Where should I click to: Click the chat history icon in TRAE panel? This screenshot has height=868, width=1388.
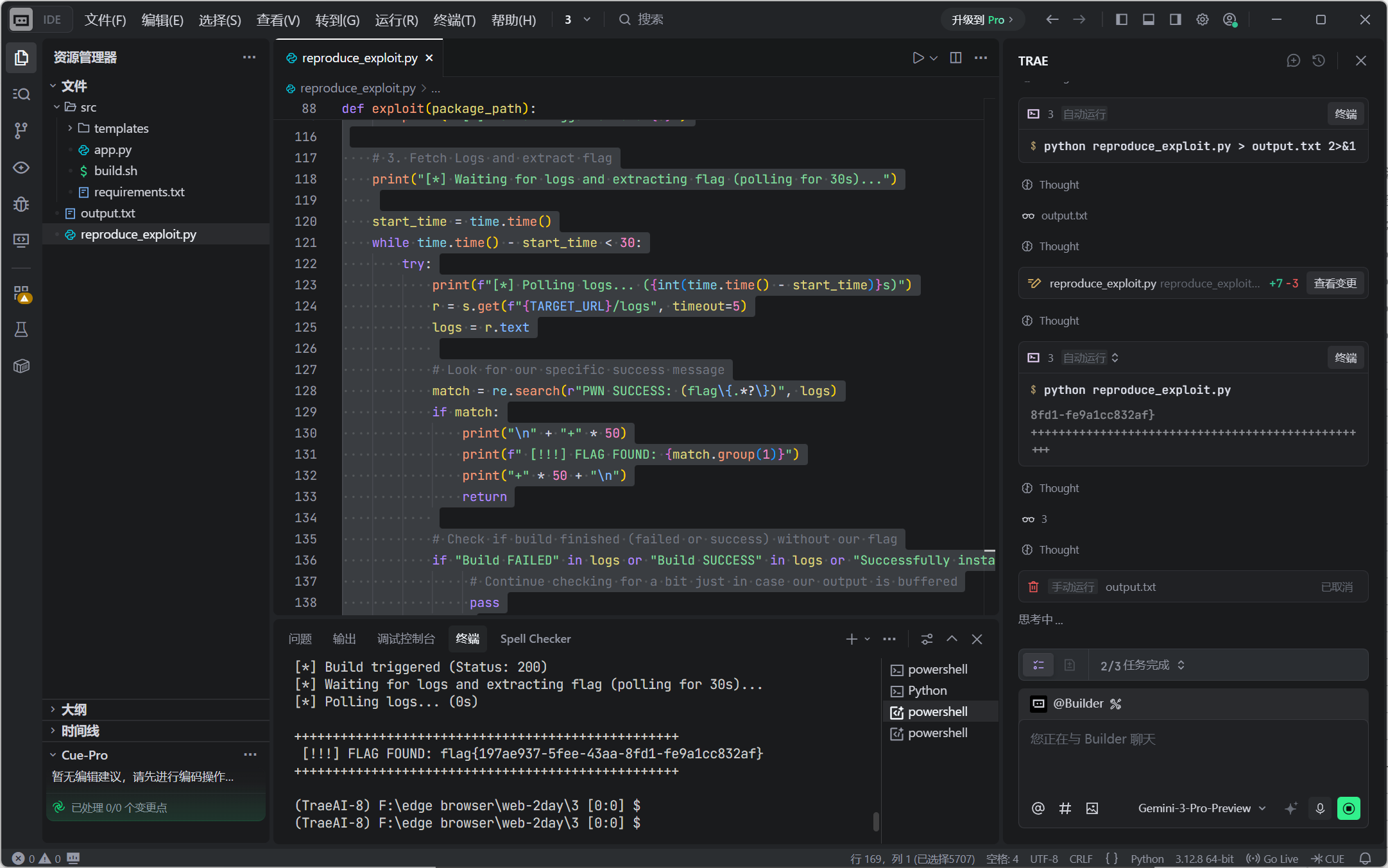[x=1319, y=60]
